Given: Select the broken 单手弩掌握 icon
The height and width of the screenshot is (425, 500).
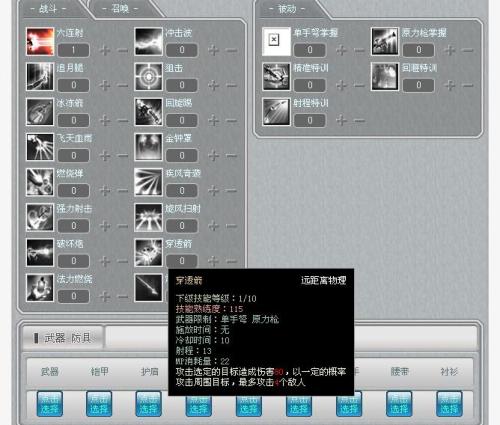Looking at the screenshot, I should click(x=276, y=42).
